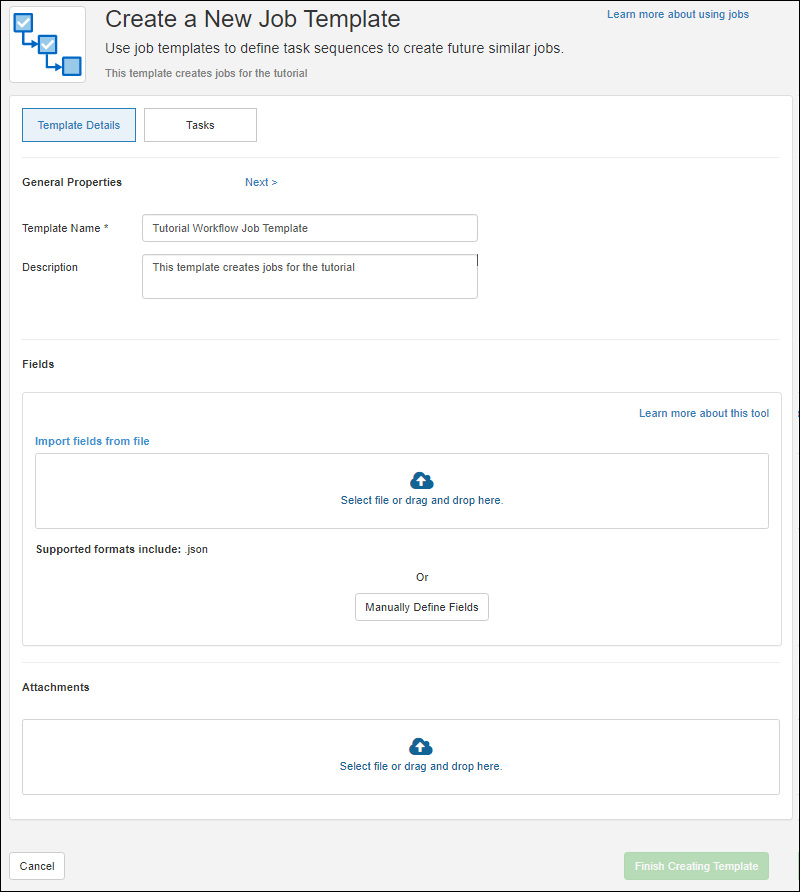The height and width of the screenshot is (892, 800).
Task: Open the Tasks tab
Action: (200, 125)
